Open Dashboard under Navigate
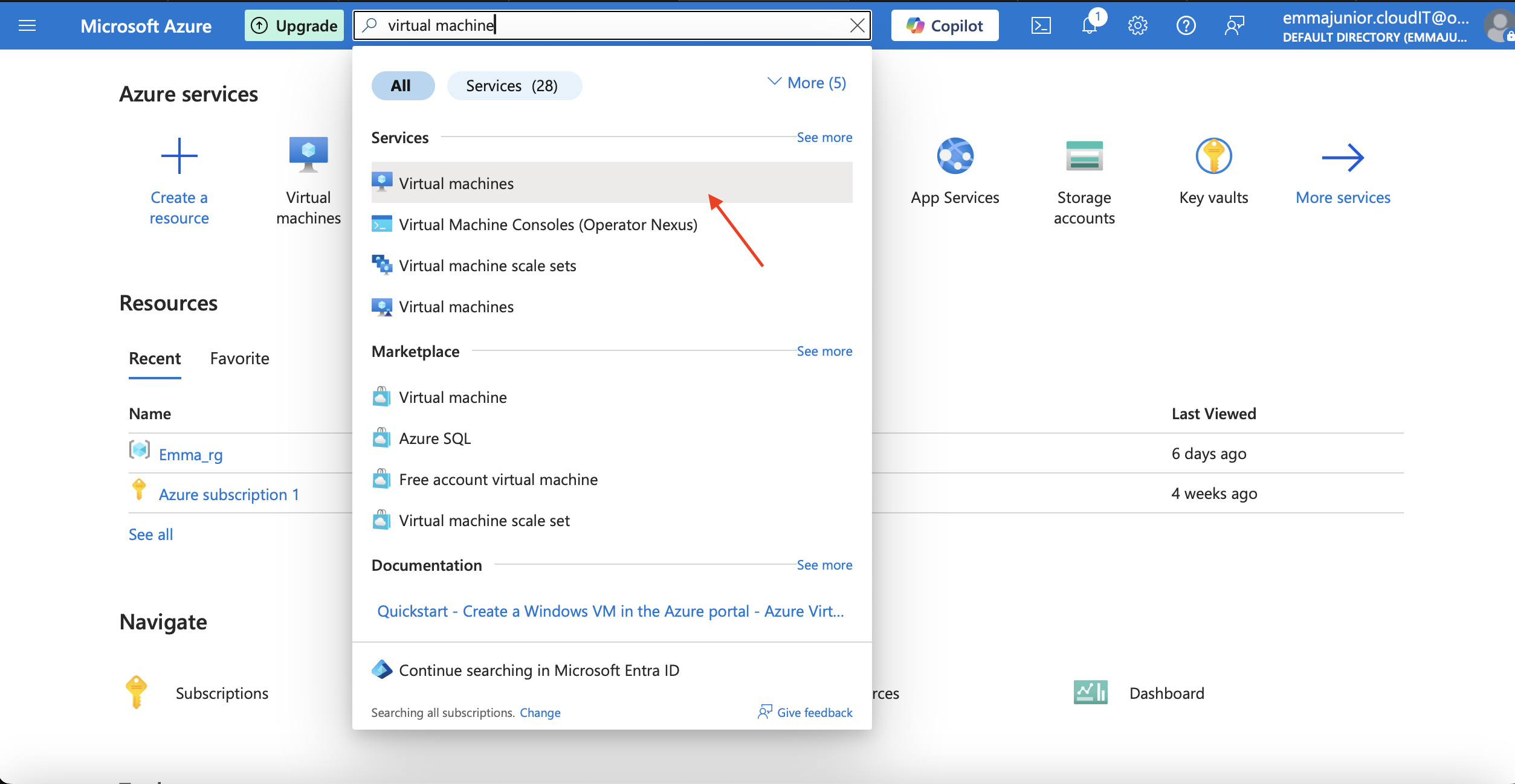The width and height of the screenshot is (1515, 784). [x=1167, y=693]
